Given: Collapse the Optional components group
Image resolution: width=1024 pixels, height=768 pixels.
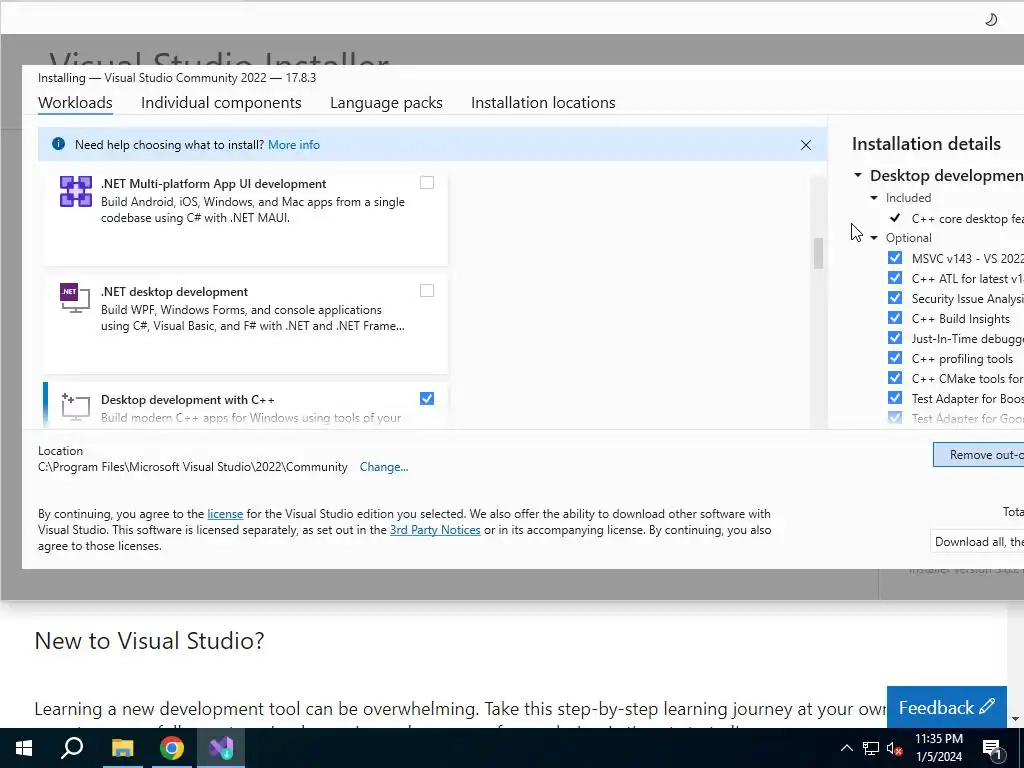Looking at the screenshot, I should click(874, 238).
